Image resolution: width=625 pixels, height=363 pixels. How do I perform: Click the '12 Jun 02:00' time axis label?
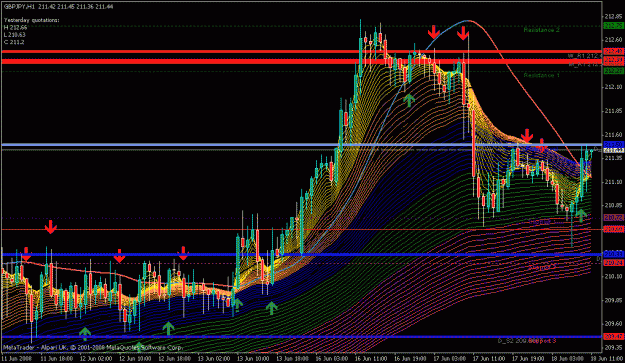pyautogui.click(x=96, y=359)
